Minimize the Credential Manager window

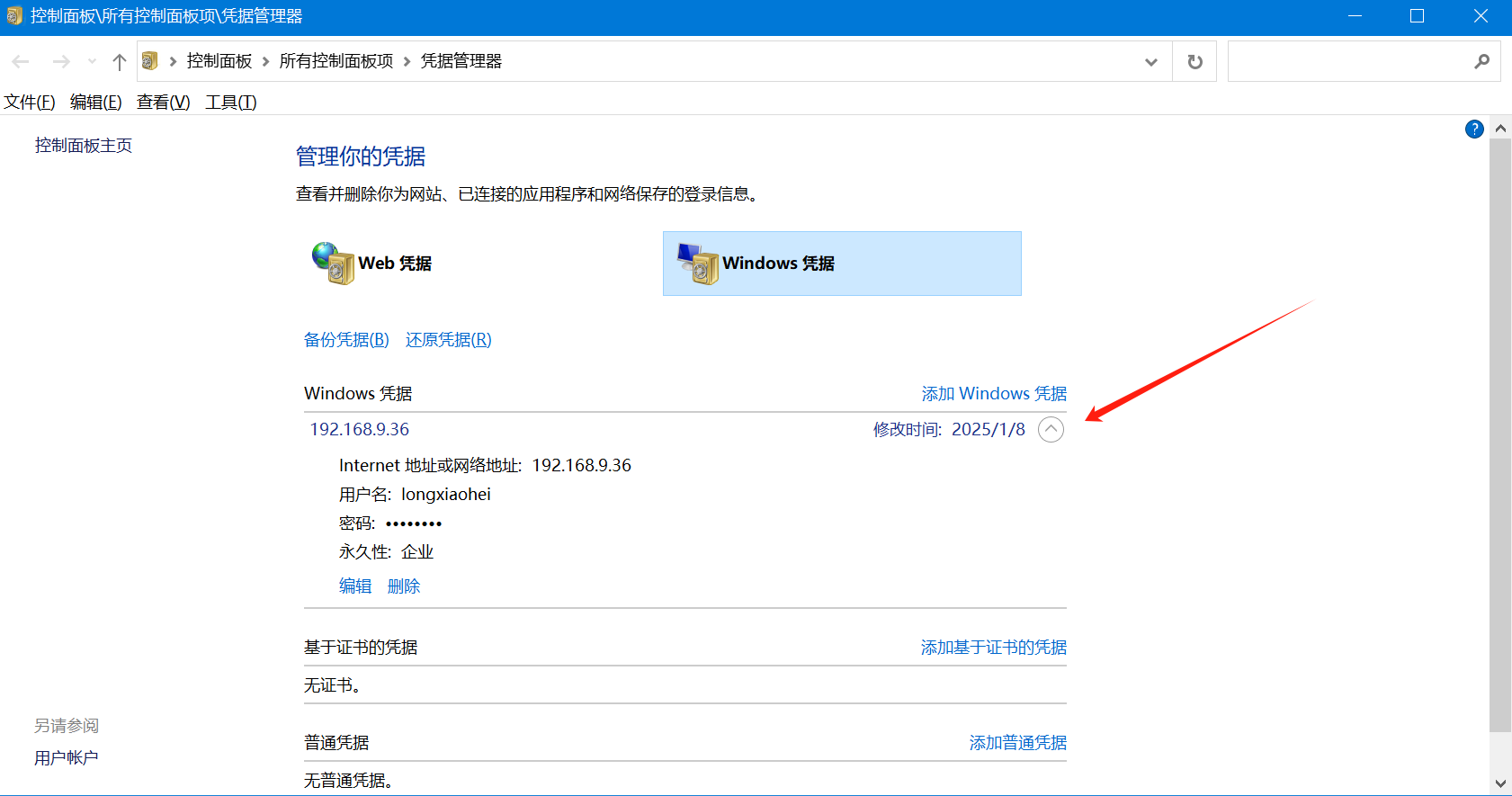(x=1355, y=16)
